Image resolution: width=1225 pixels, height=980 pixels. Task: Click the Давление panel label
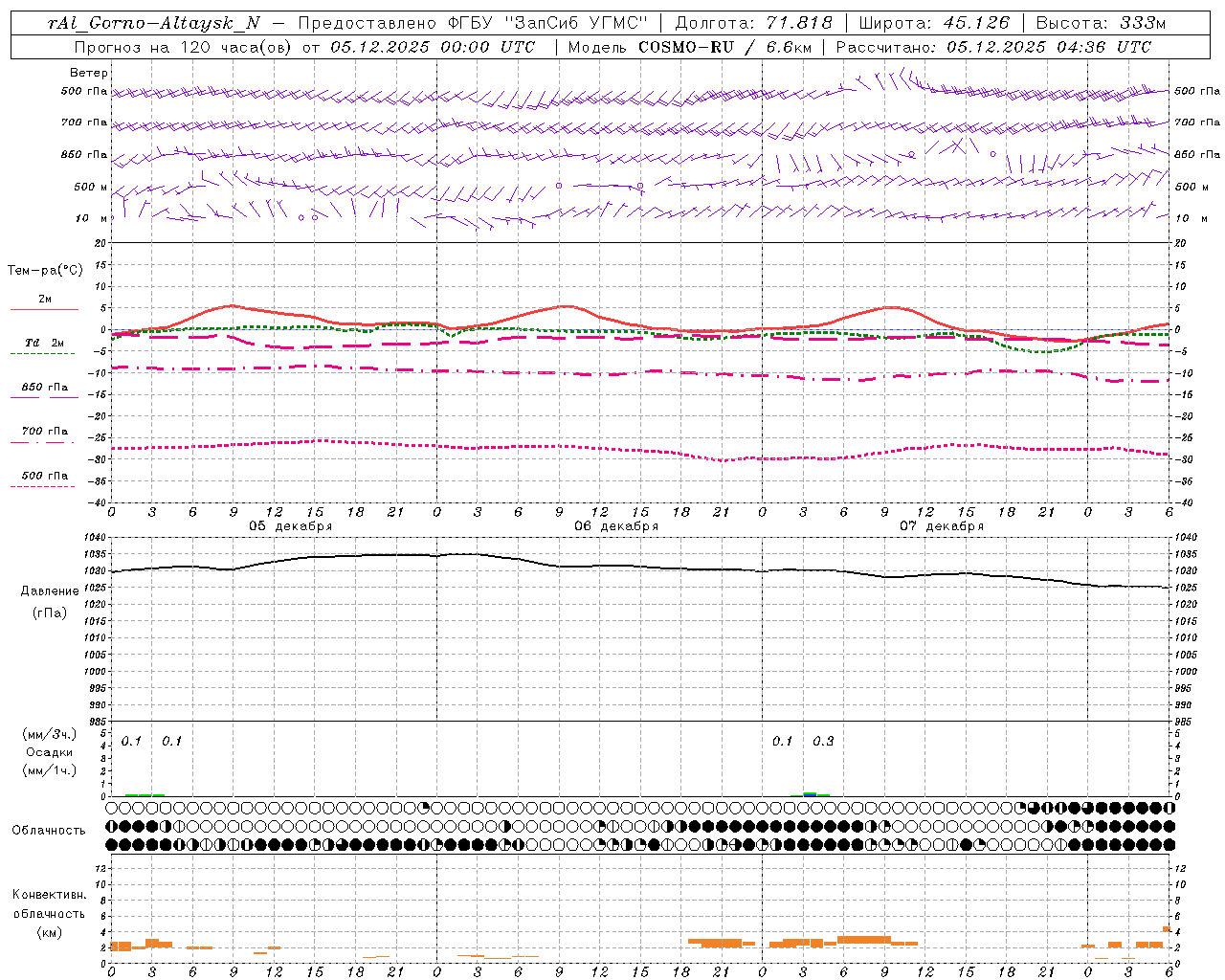point(50,591)
